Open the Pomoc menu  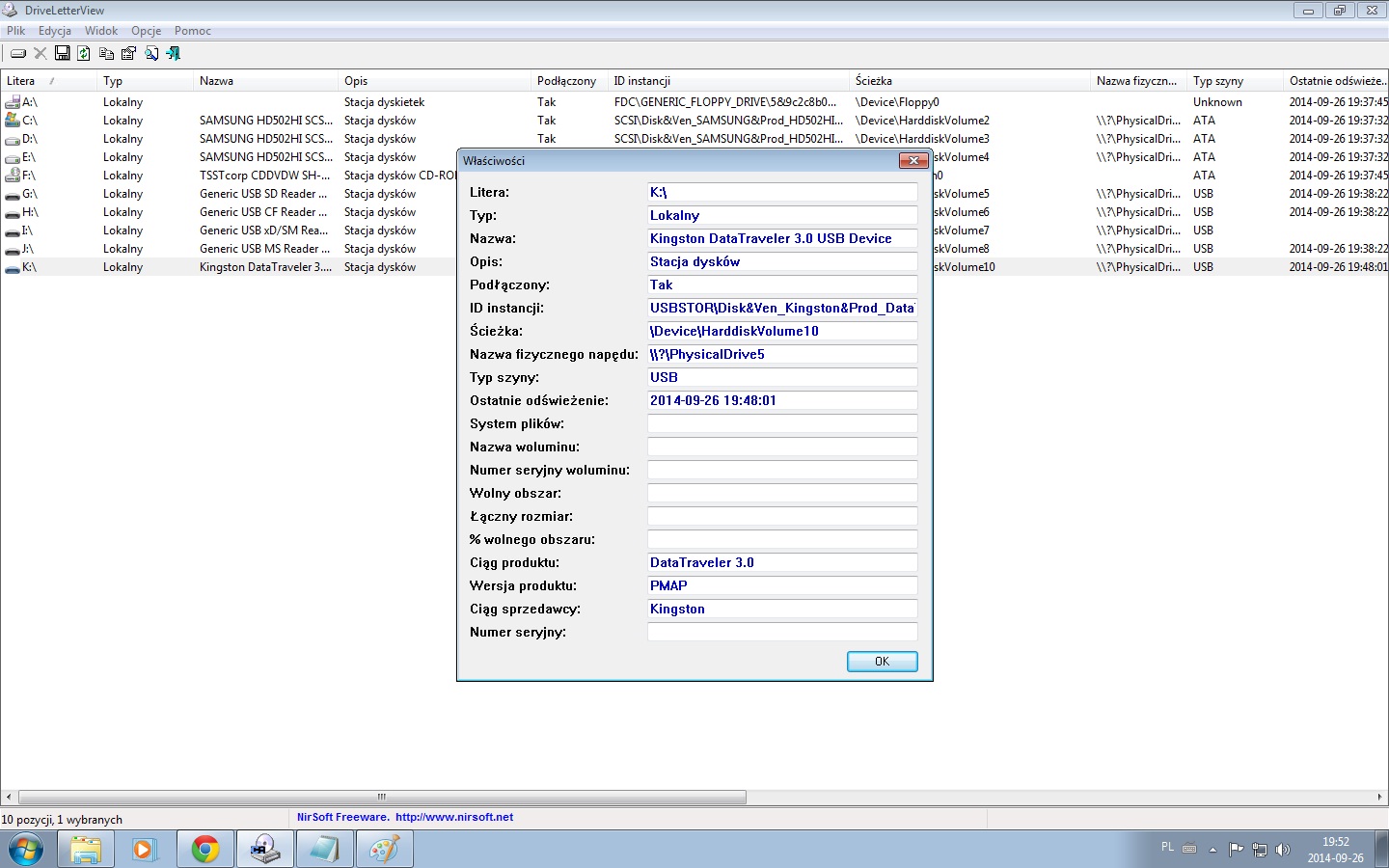(193, 31)
